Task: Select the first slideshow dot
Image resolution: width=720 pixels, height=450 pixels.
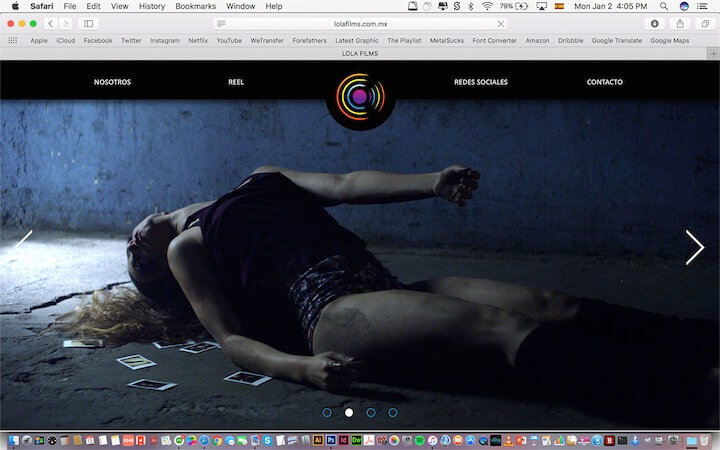Action: (x=327, y=412)
